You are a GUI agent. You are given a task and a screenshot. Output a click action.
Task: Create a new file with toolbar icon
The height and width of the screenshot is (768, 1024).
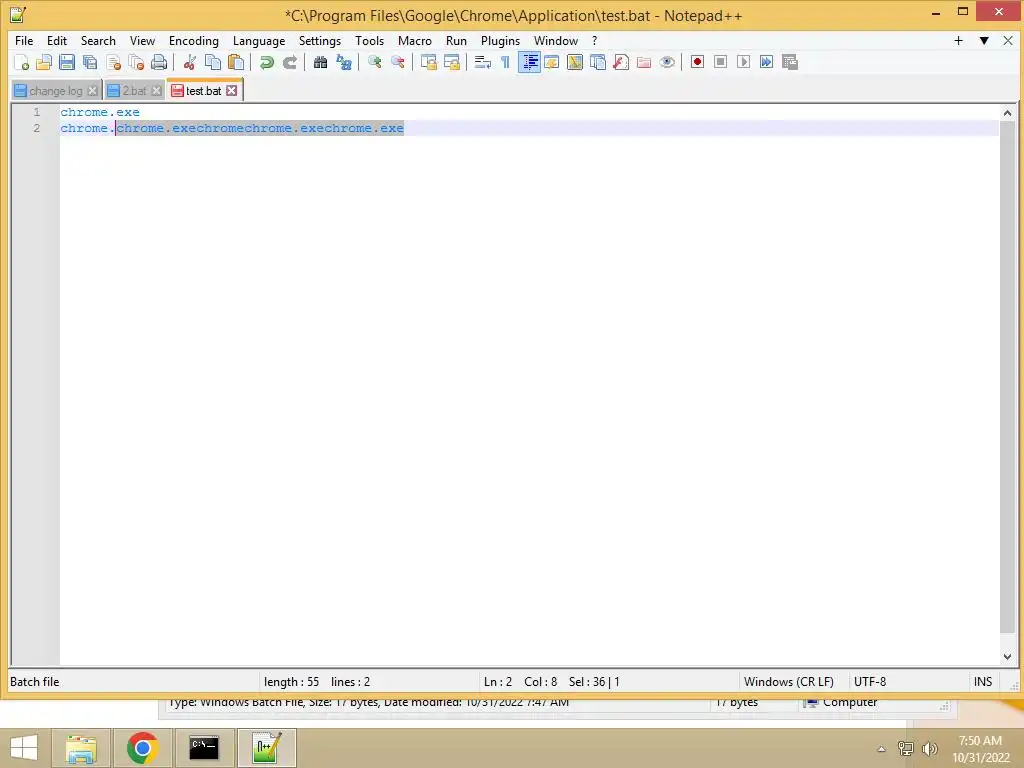(21, 62)
